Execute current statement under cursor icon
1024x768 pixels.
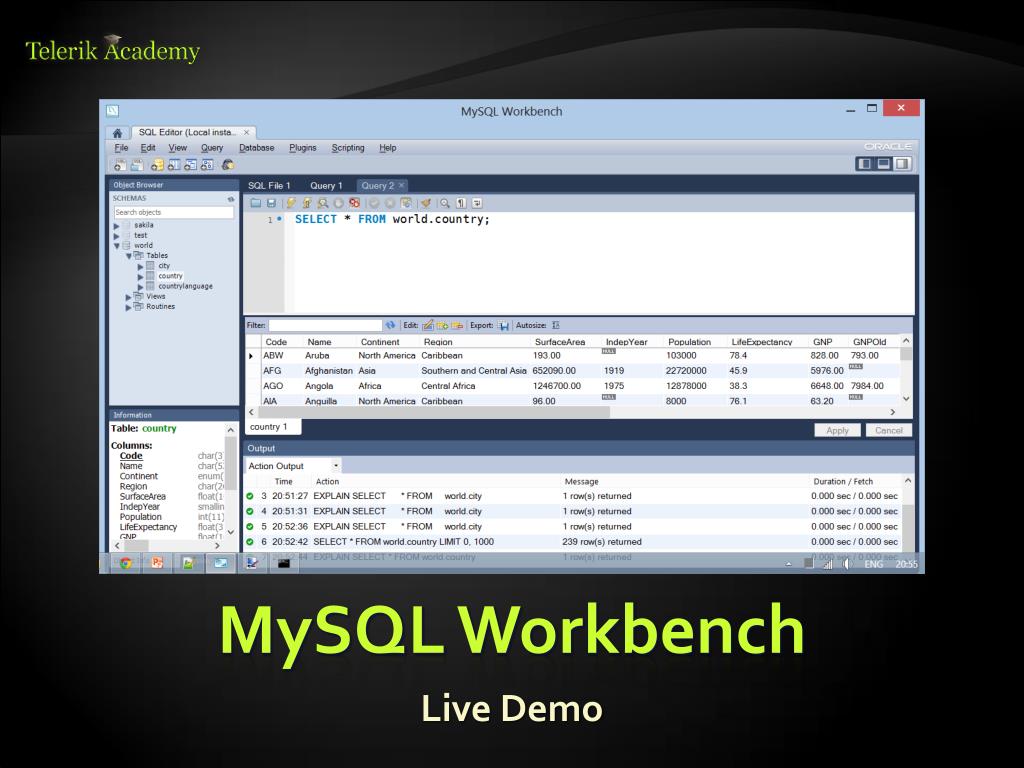tap(307, 203)
